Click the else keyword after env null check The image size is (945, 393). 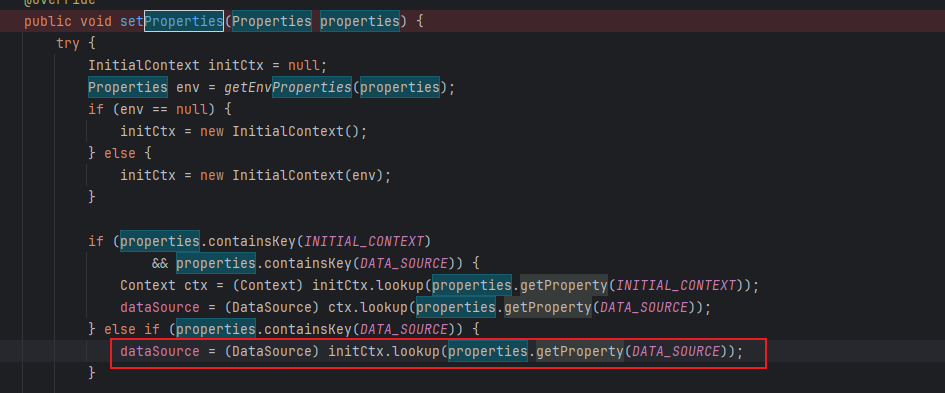point(120,153)
